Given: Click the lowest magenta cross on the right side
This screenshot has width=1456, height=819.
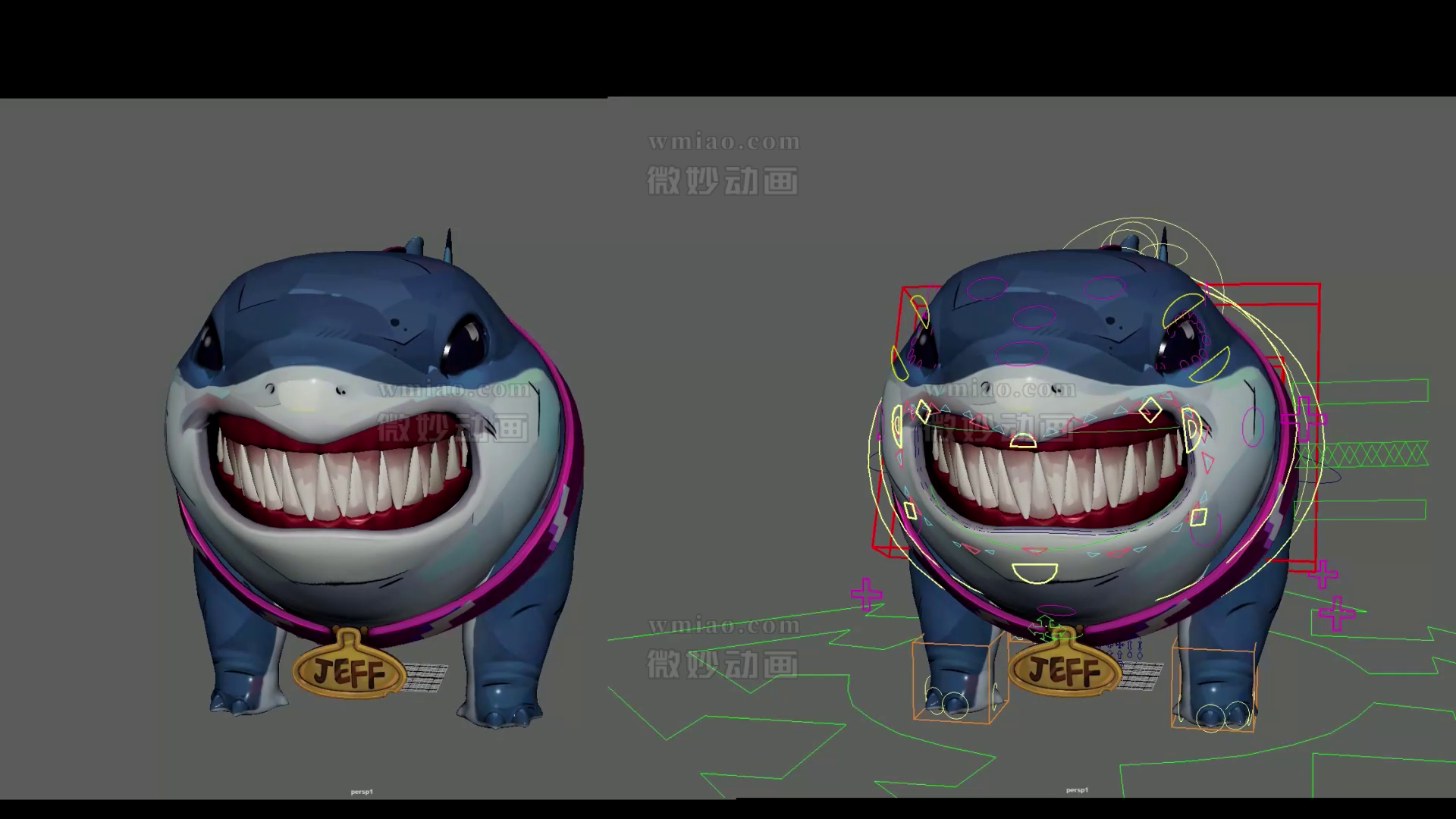Looking at the screenshot, I should 1336,613.
